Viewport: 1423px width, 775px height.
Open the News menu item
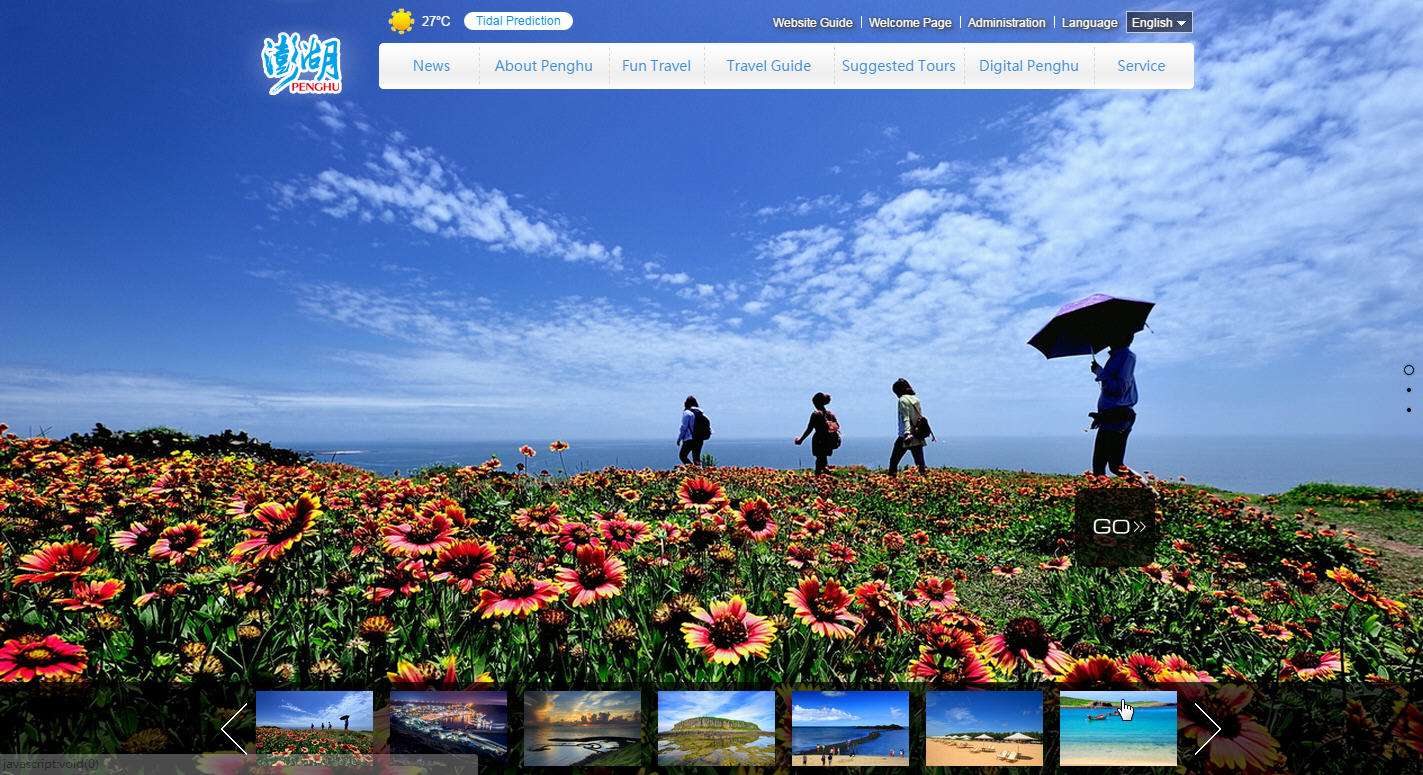click(431, 66)
